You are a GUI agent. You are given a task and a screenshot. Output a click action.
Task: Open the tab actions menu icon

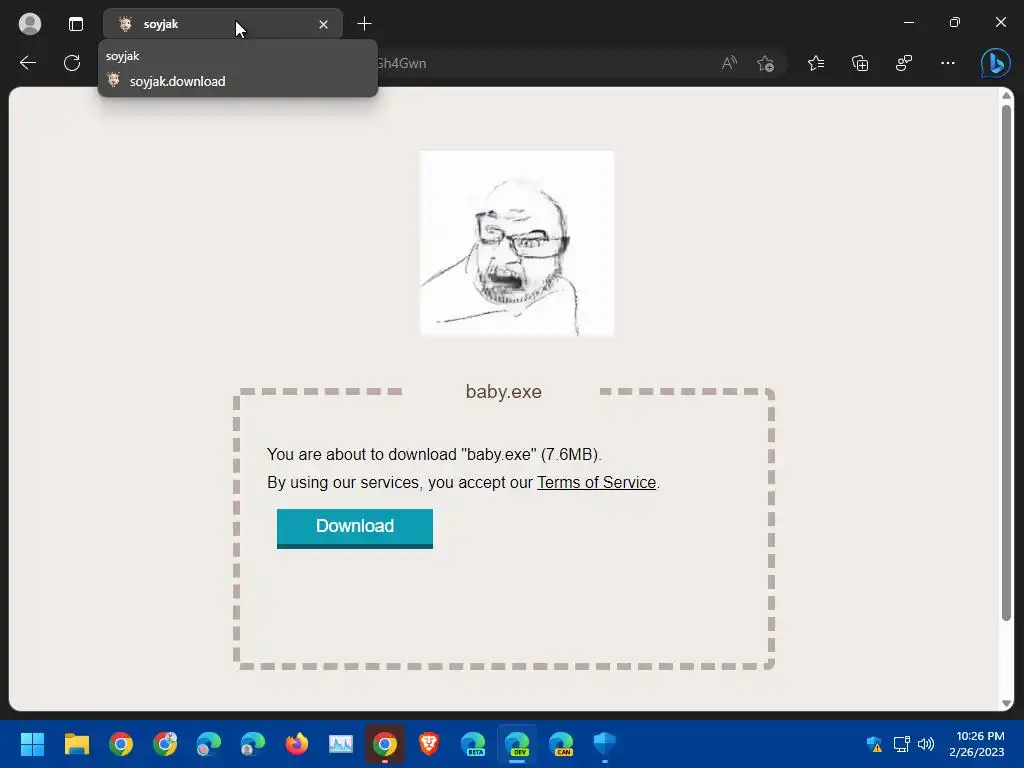pos(76,24)
